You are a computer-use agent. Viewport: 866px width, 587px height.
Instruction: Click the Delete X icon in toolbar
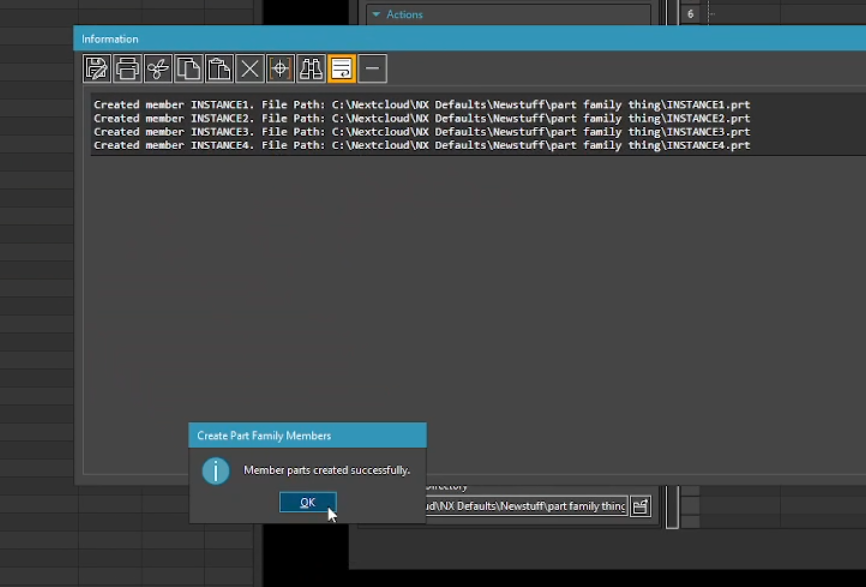click(x=250, y=68)
